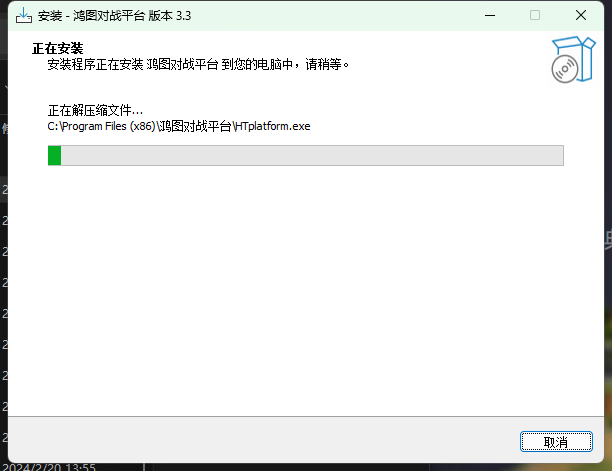
Task: Click the 安装程序正在安装 description text
Action: point(198,64)
